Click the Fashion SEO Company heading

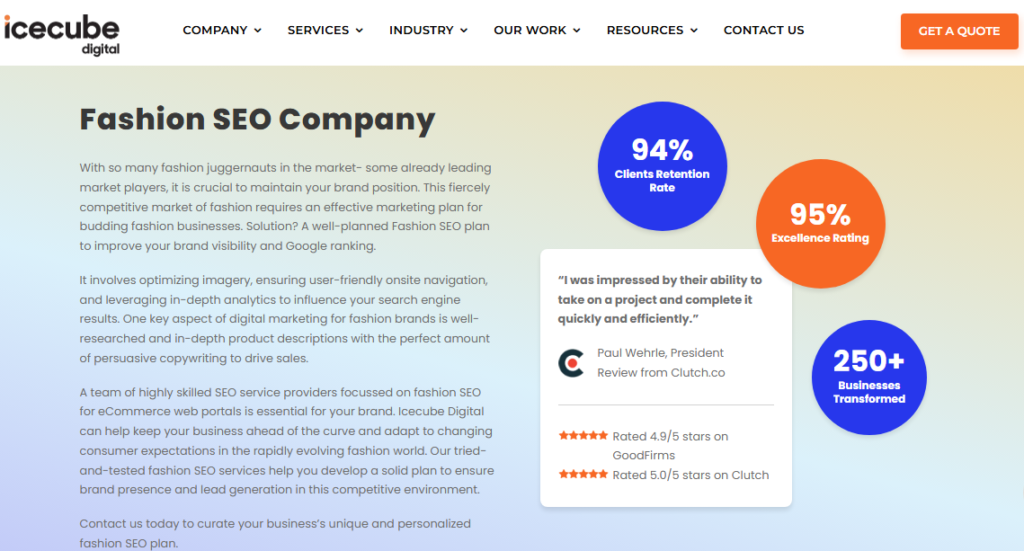point(257,120)
